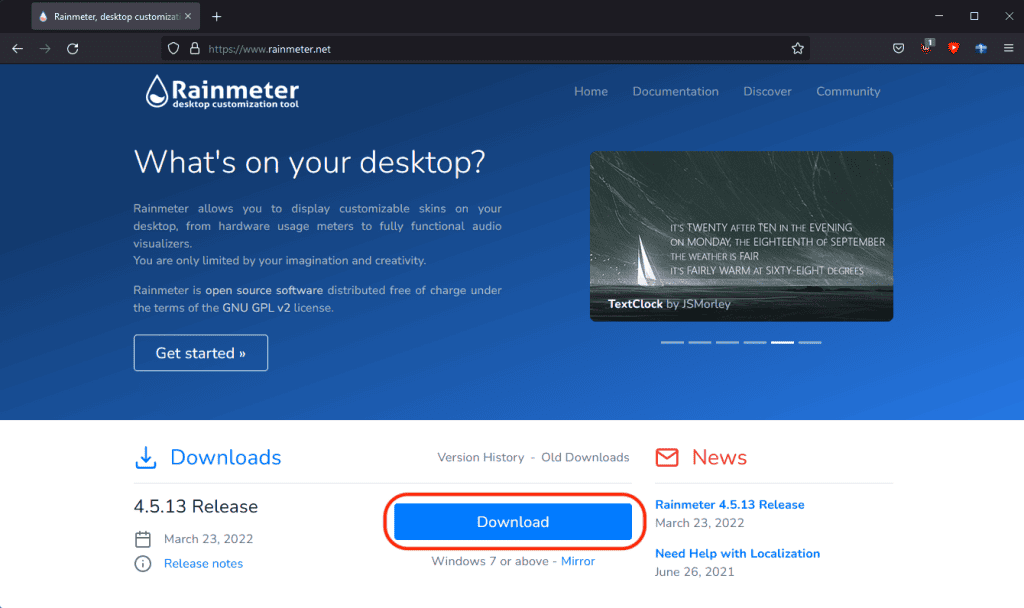The image size is (1024, 608).
Task: Click the info icon next to Release notes
Action: point(142,563)
